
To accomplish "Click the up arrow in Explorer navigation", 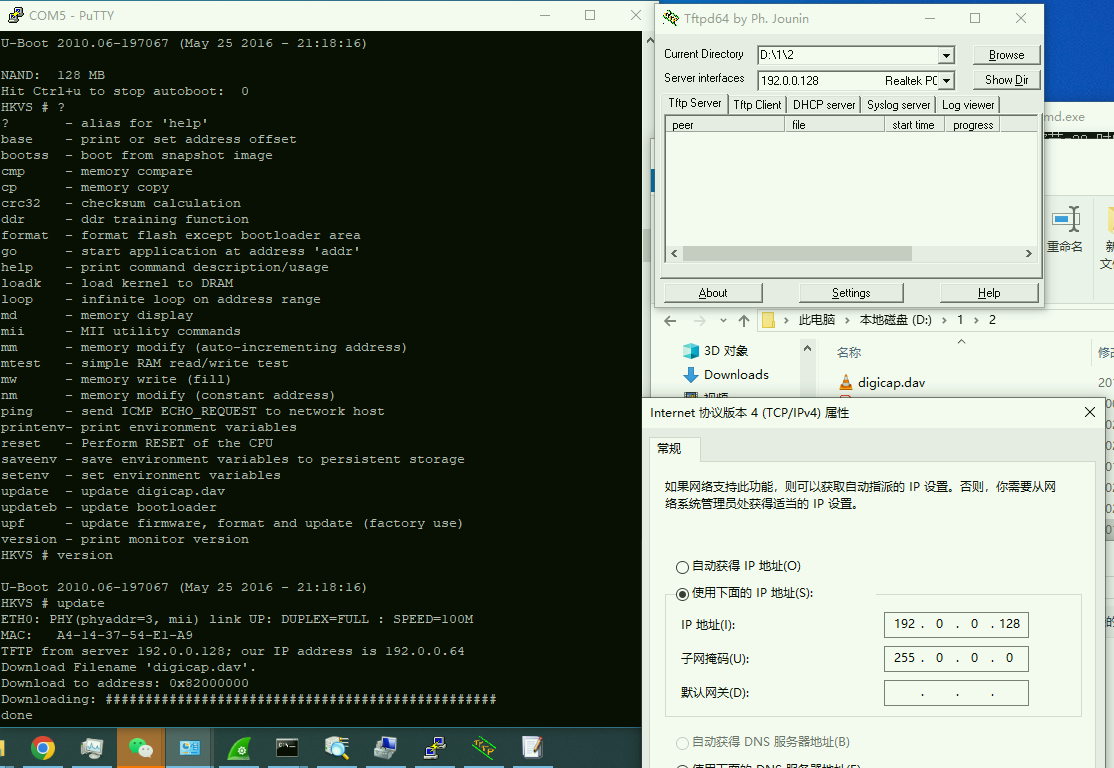I will pyautogui.click(x=743, y=320).
